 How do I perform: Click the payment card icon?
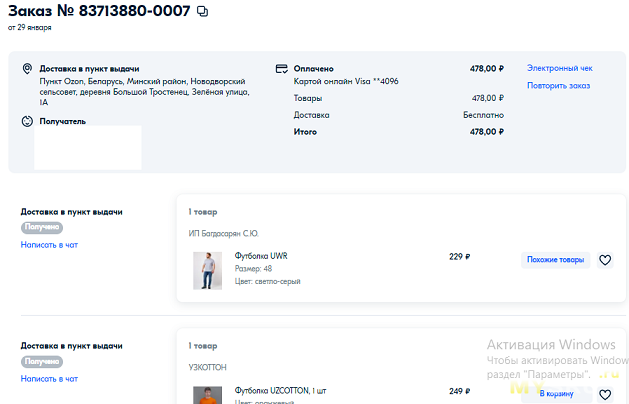pos(282,69)
